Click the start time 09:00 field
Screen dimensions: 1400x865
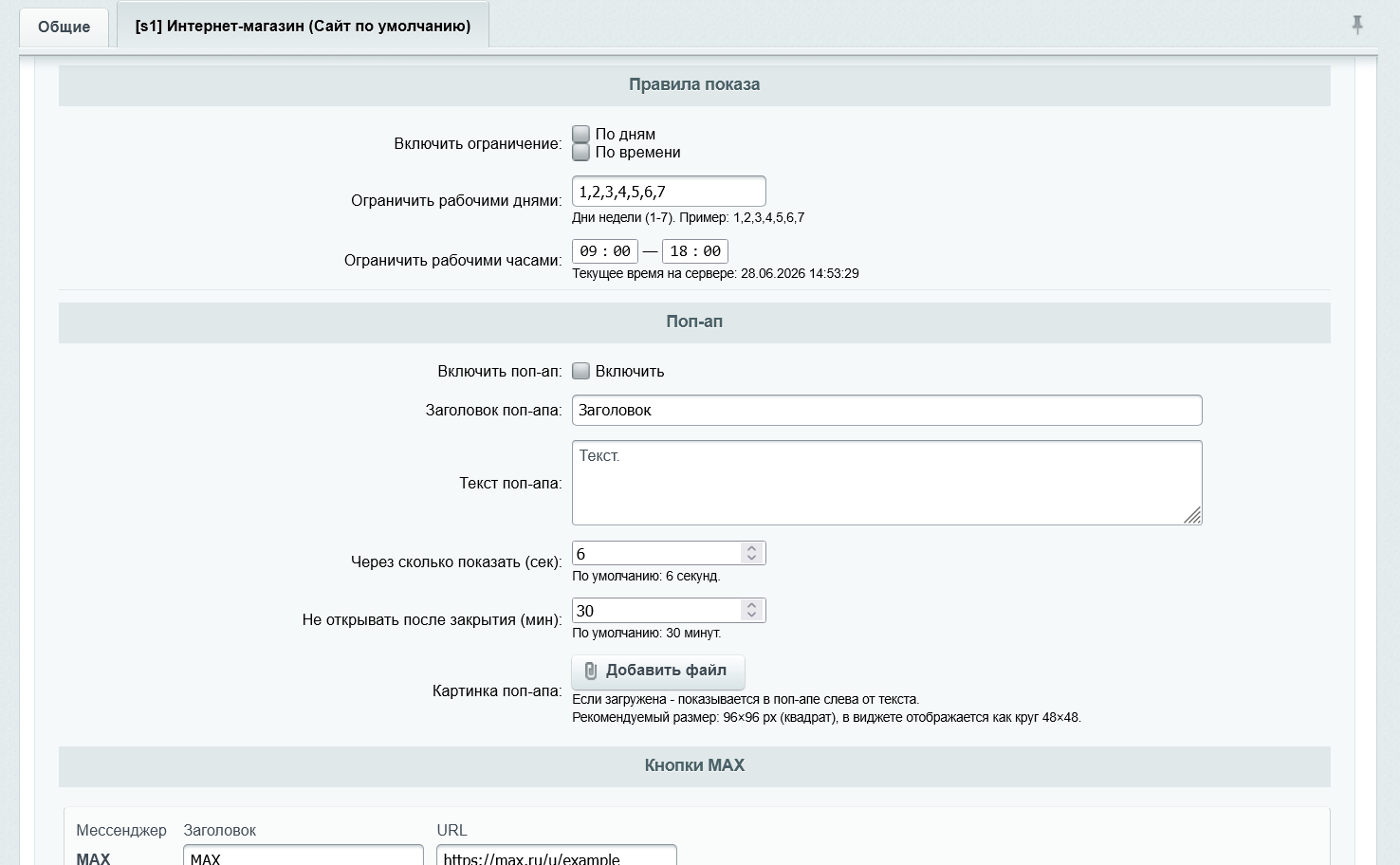tap(605, 251)
